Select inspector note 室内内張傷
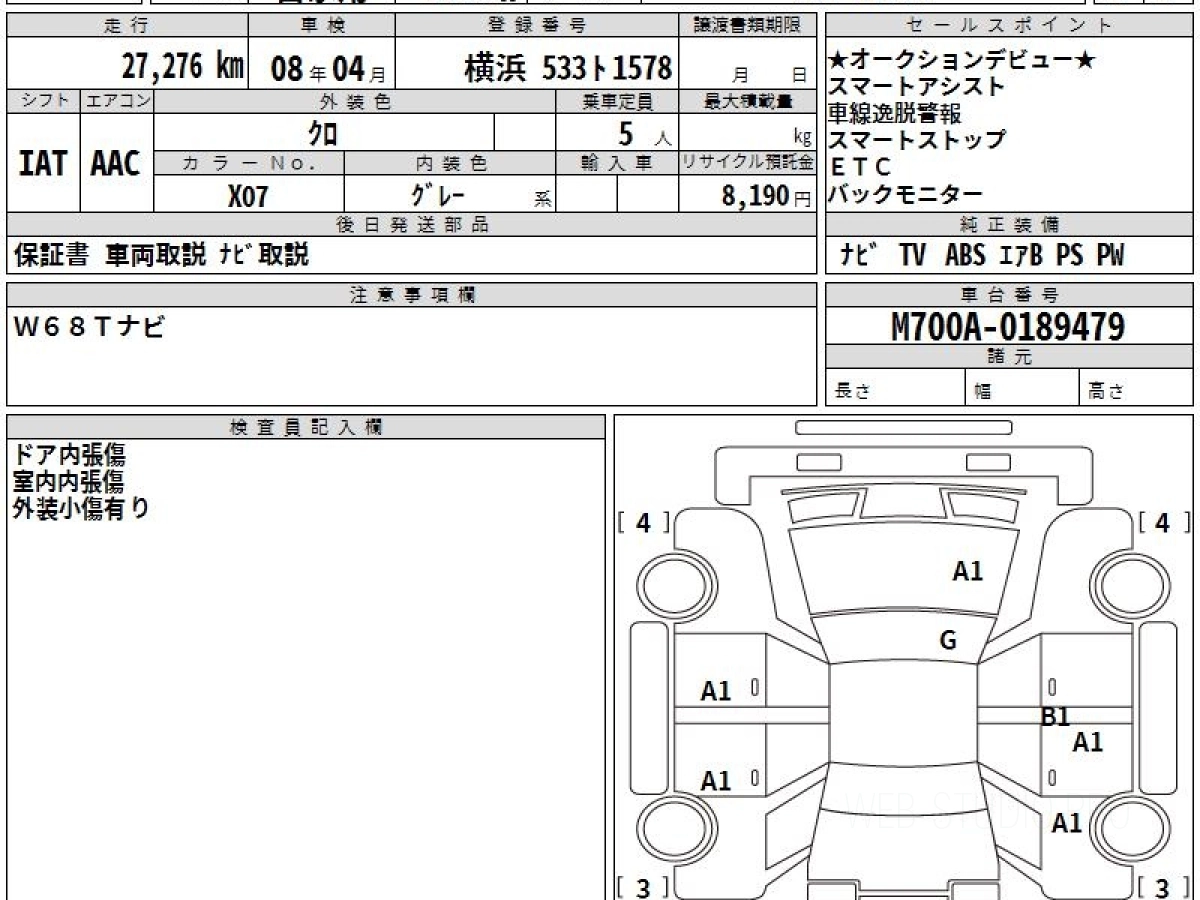The height and width of the screenshot is (900, 1200). click(69, 482)
